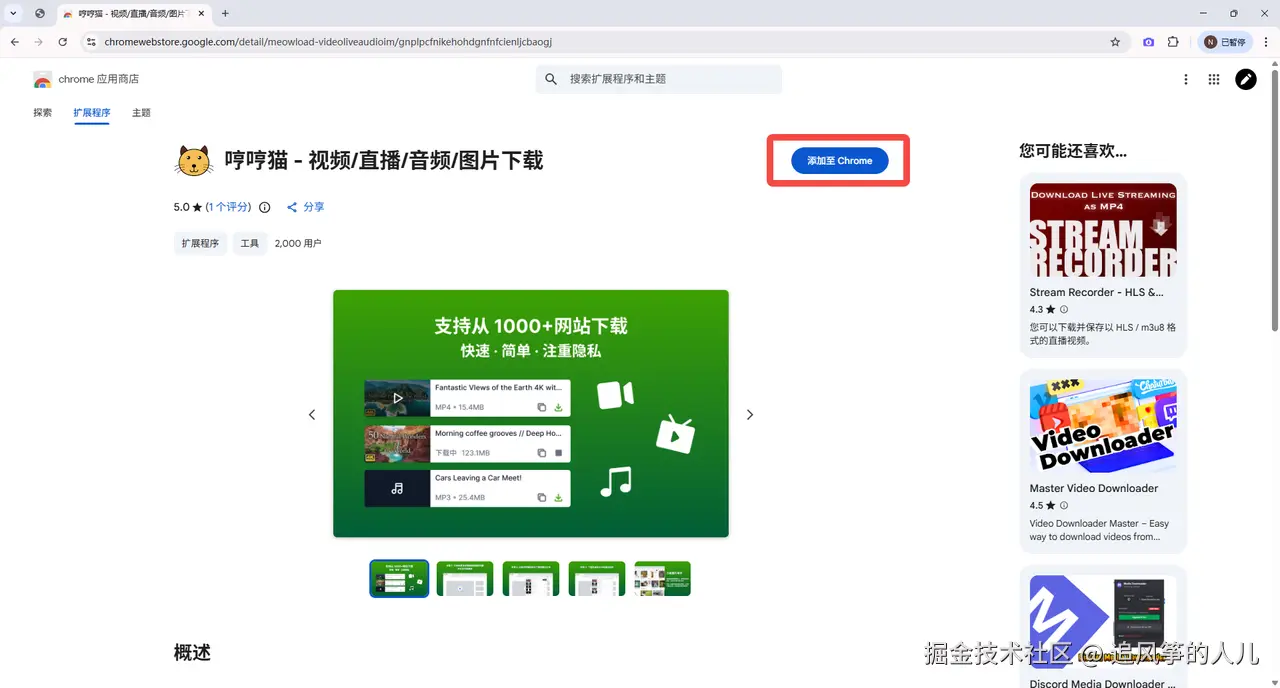The image size is (1280, 688).
Task: Click the page vertical scrollbar
Action: click(1274, 200)
